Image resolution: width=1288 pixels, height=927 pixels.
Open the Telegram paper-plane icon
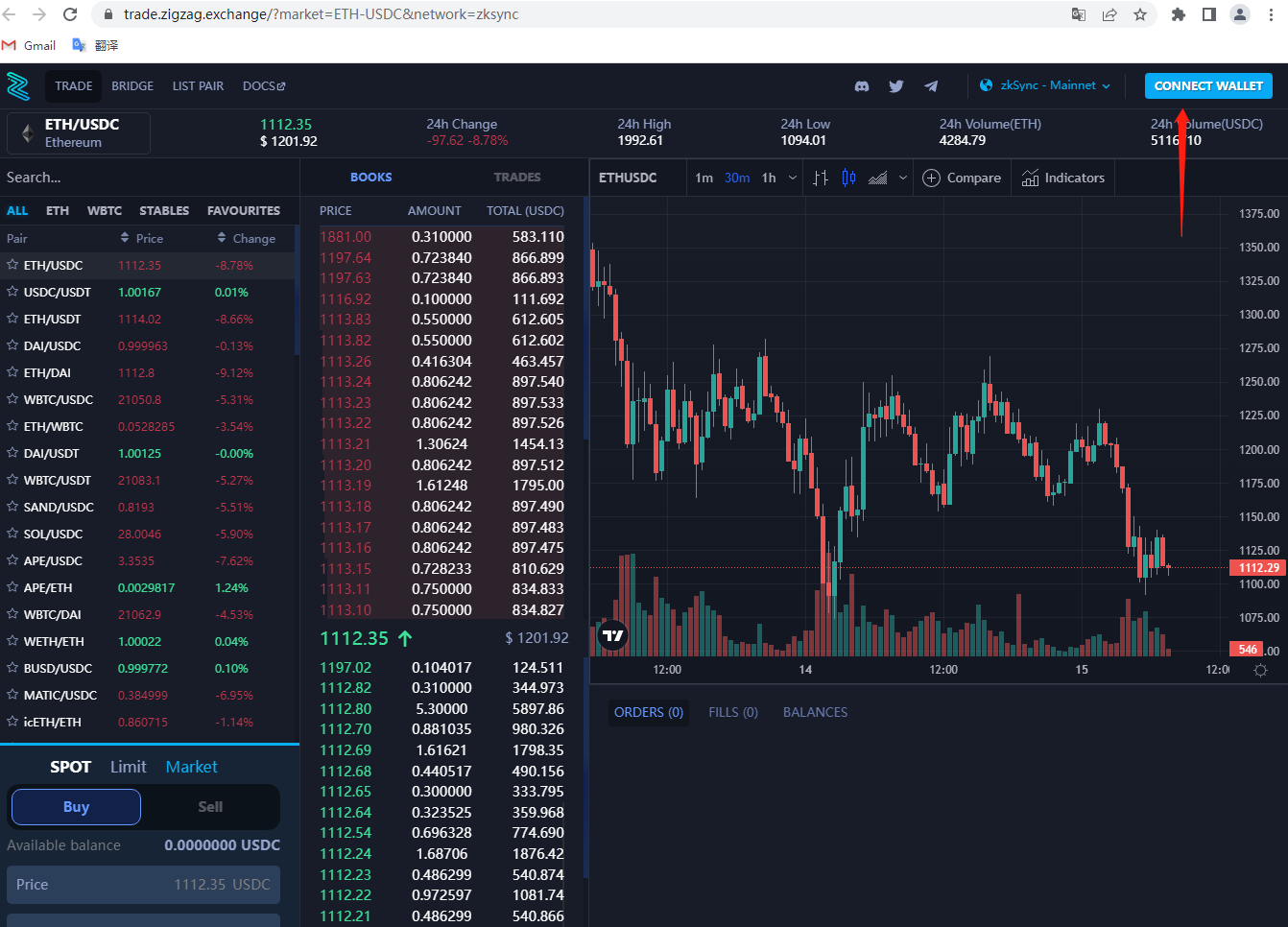tap(931, 86)
